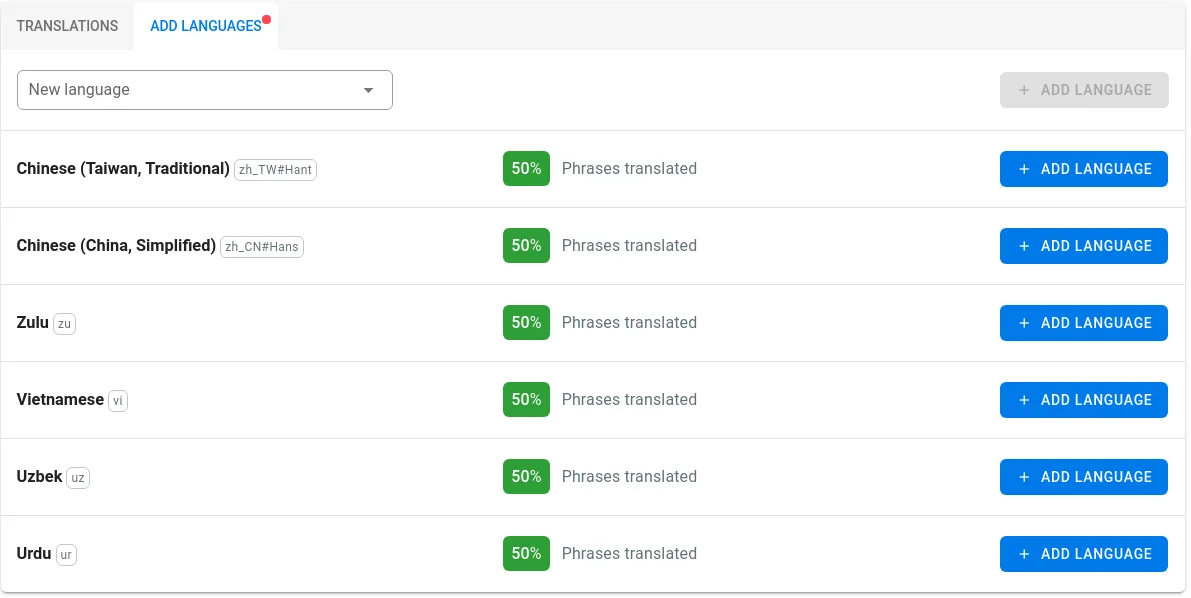Click the New language combo box field
This screenshot has height=598, width=1191.
point(204,90)
